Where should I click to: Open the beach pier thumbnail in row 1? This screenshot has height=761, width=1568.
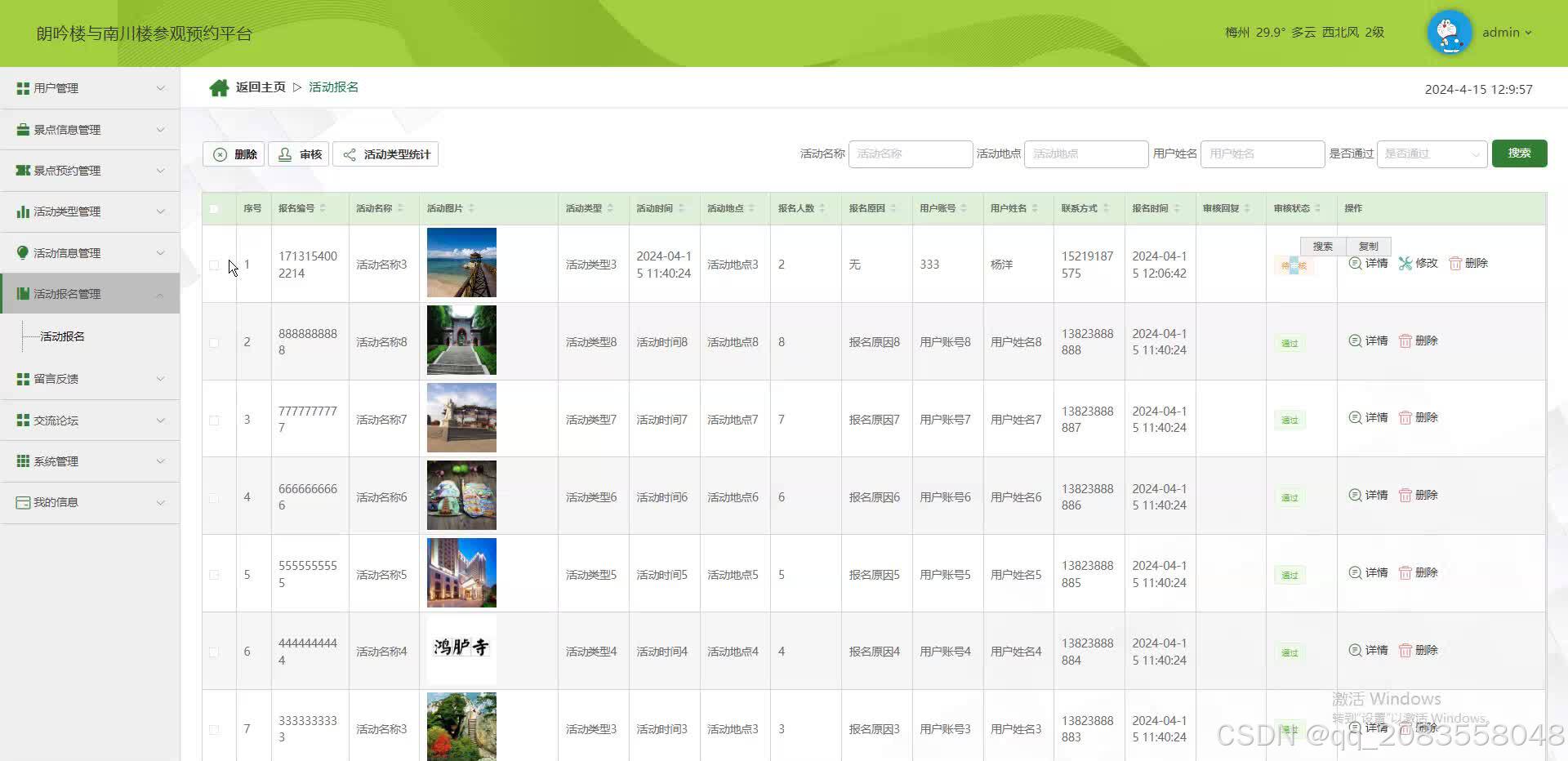[461, 263]
